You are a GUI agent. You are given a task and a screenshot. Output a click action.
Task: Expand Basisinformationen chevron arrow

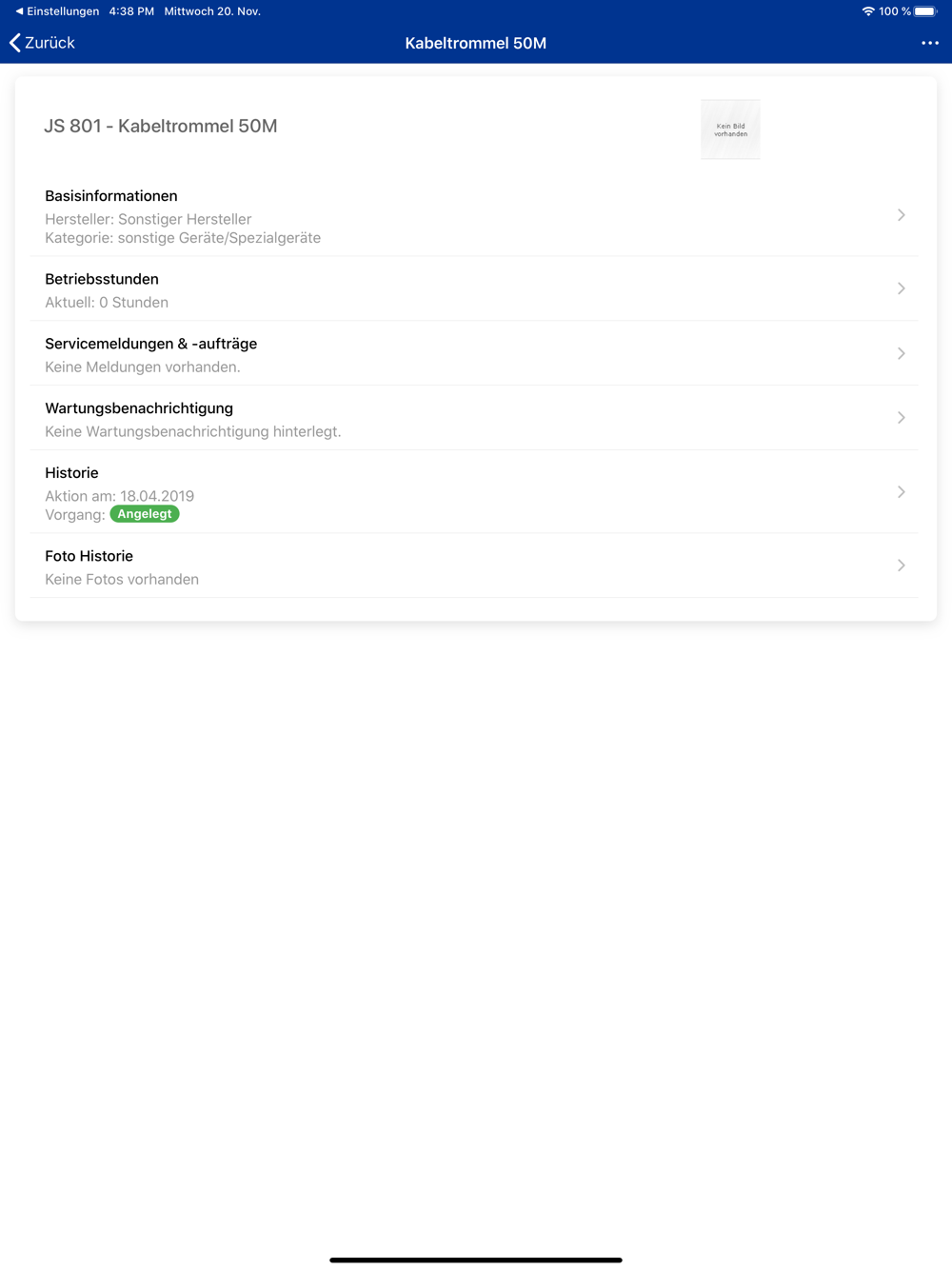901,215
